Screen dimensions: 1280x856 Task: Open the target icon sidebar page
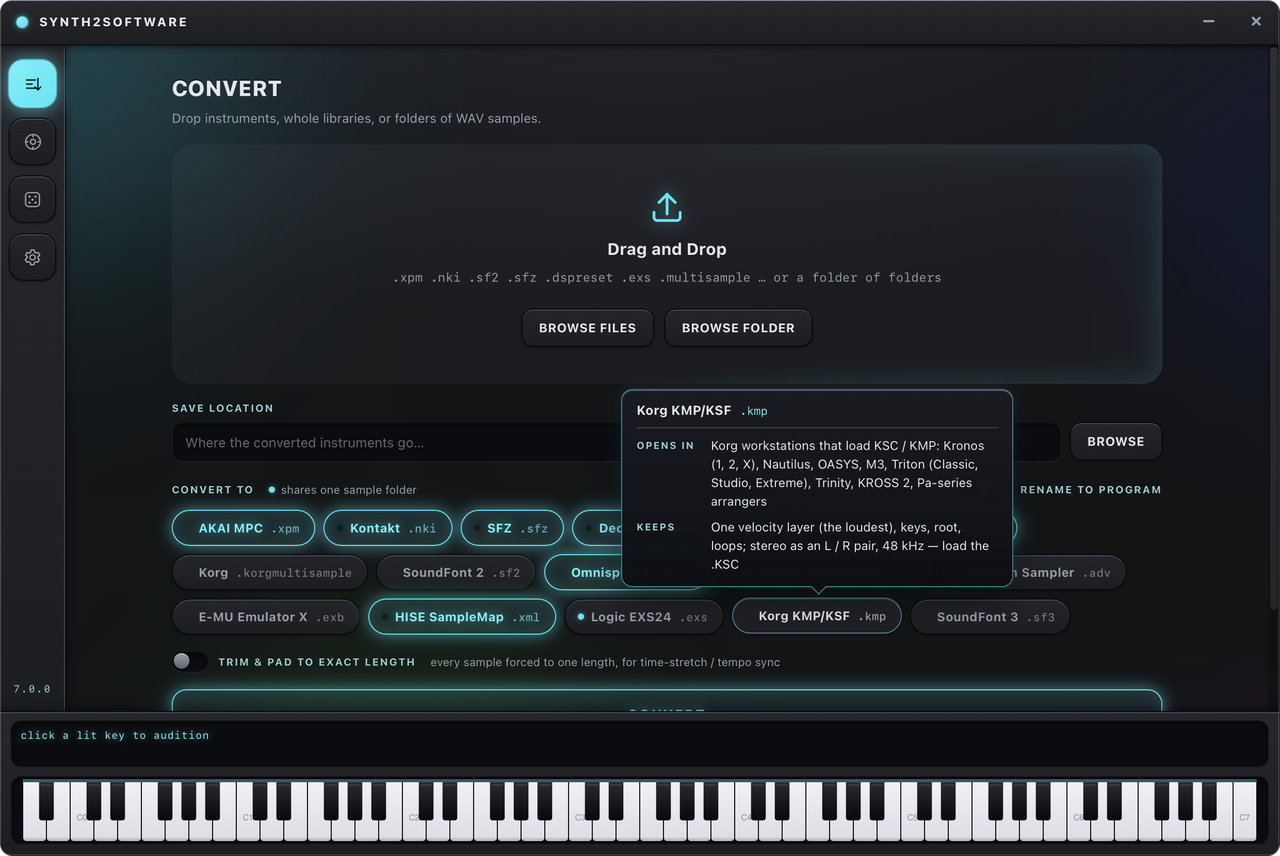(x=33, y=142)
